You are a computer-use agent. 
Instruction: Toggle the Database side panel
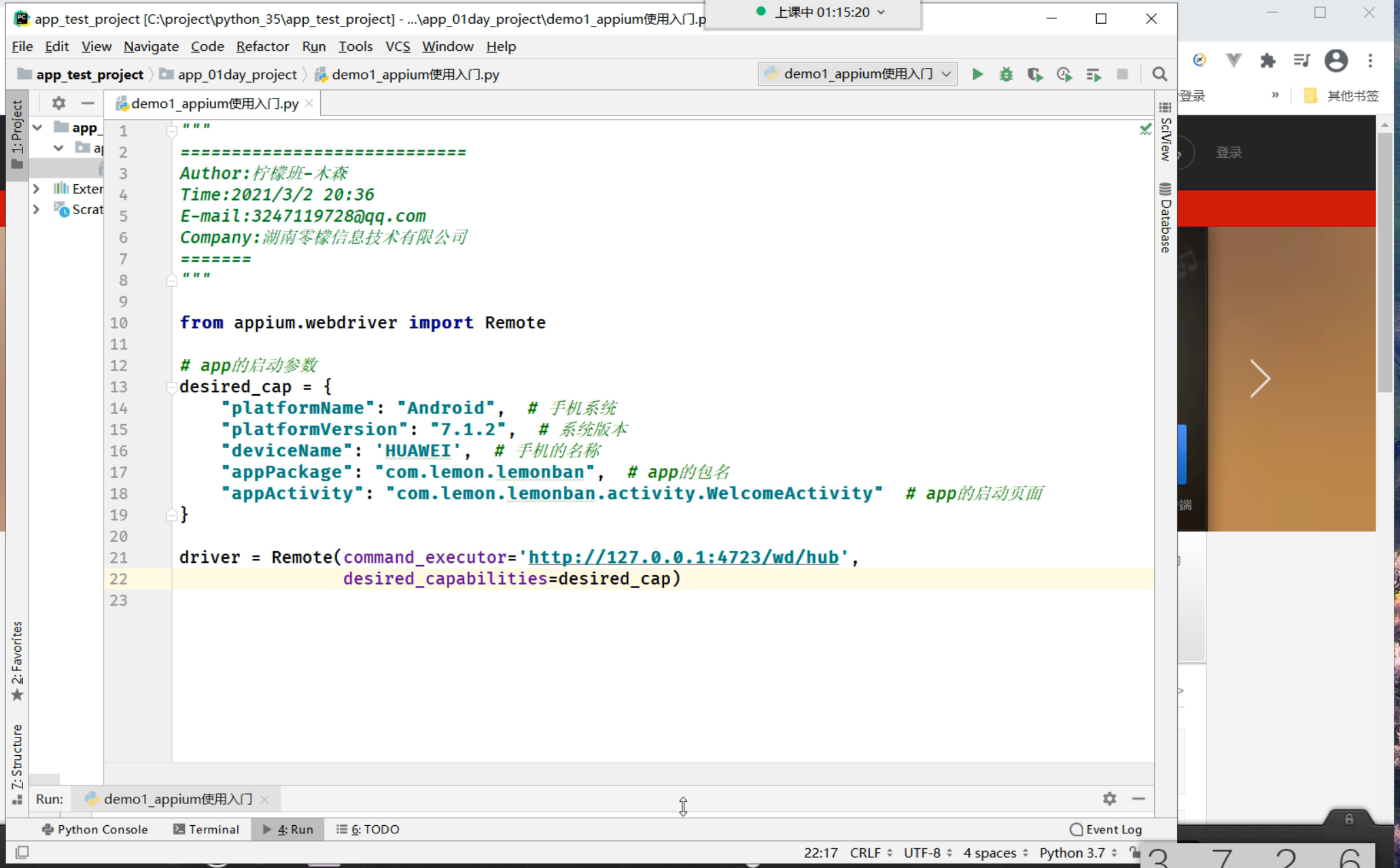point(1166,218)
